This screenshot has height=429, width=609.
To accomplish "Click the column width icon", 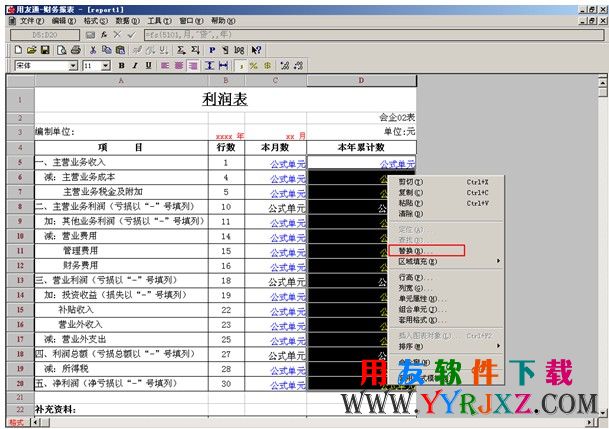I will [223, 66].
